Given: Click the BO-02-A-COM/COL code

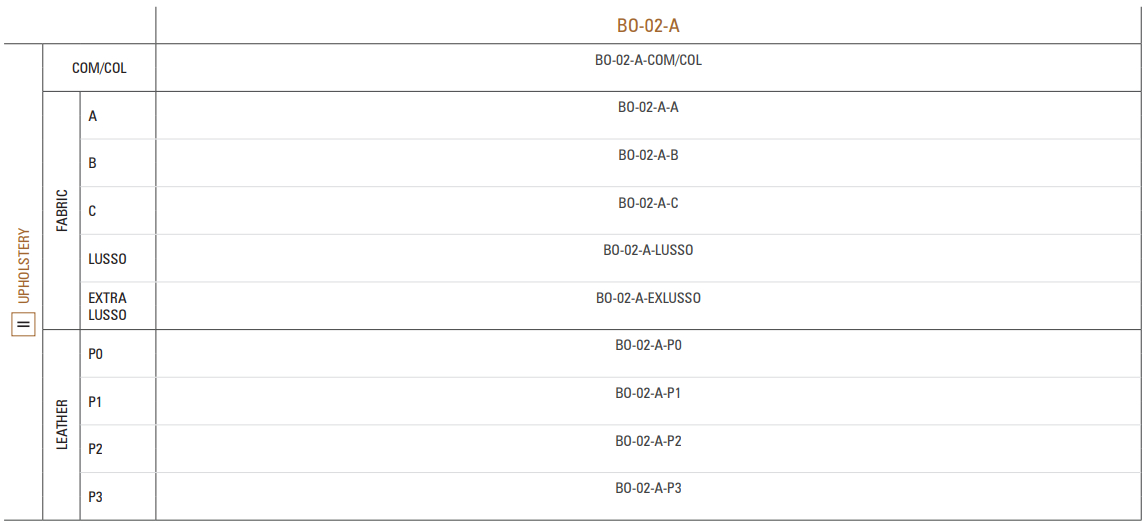Looking at the screenshot, I should click(648, 60).
